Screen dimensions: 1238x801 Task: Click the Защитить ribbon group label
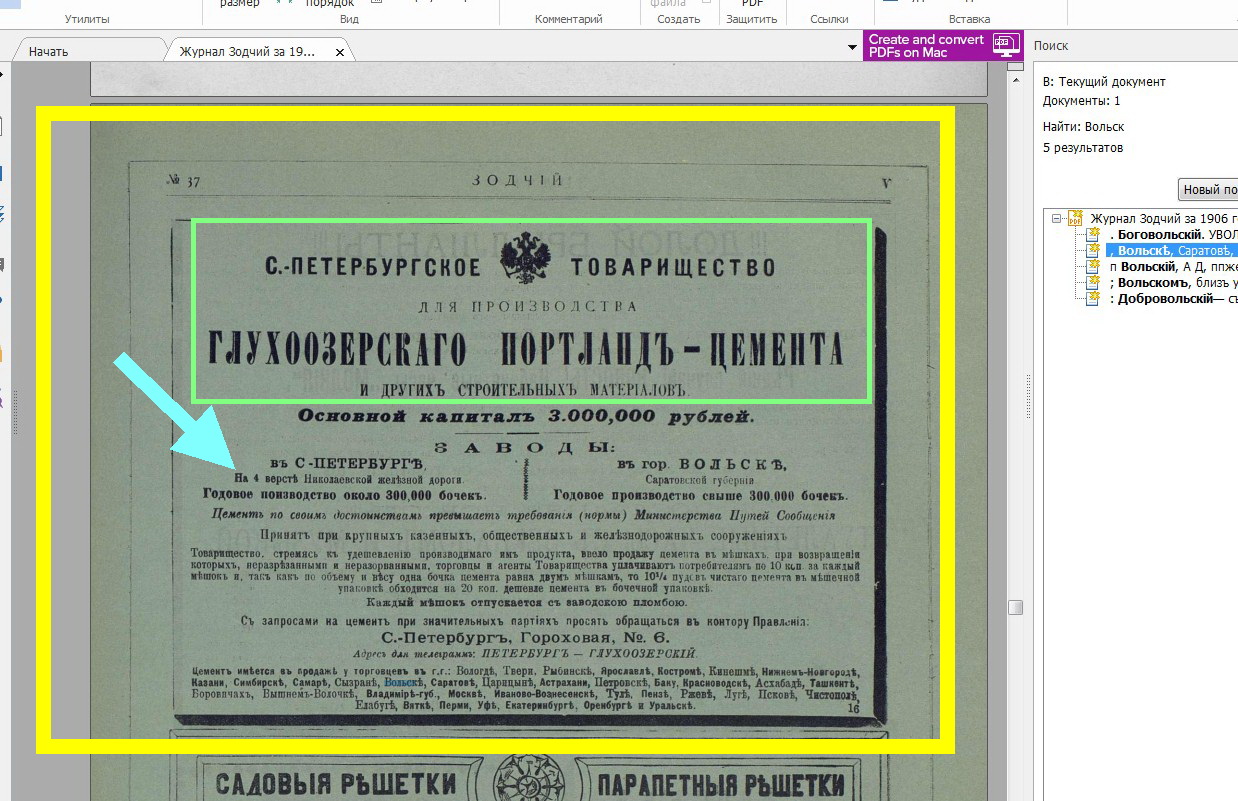click(751, 19)
